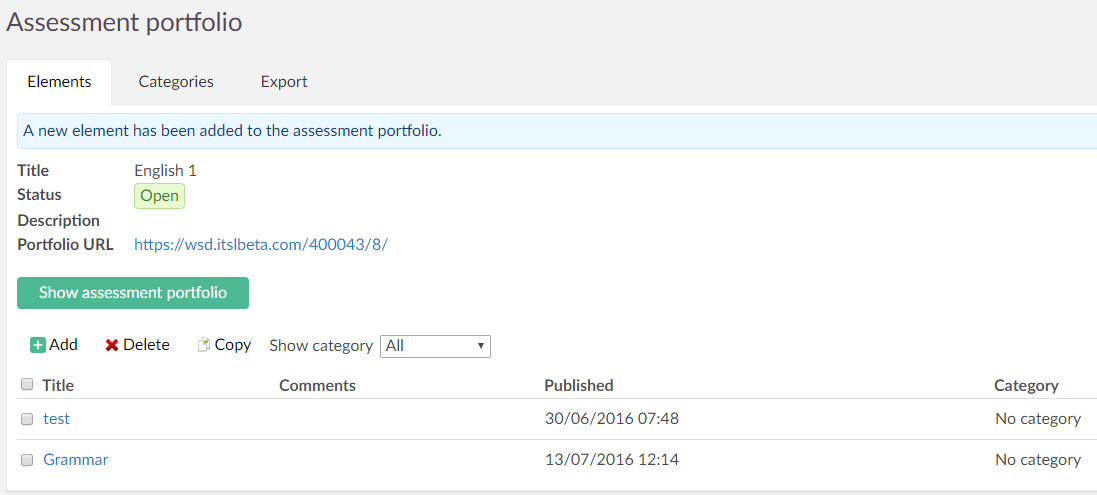This screenshot has width=1097, height=495.
Task: Open the Export tab
Action: tap(284, 82)
